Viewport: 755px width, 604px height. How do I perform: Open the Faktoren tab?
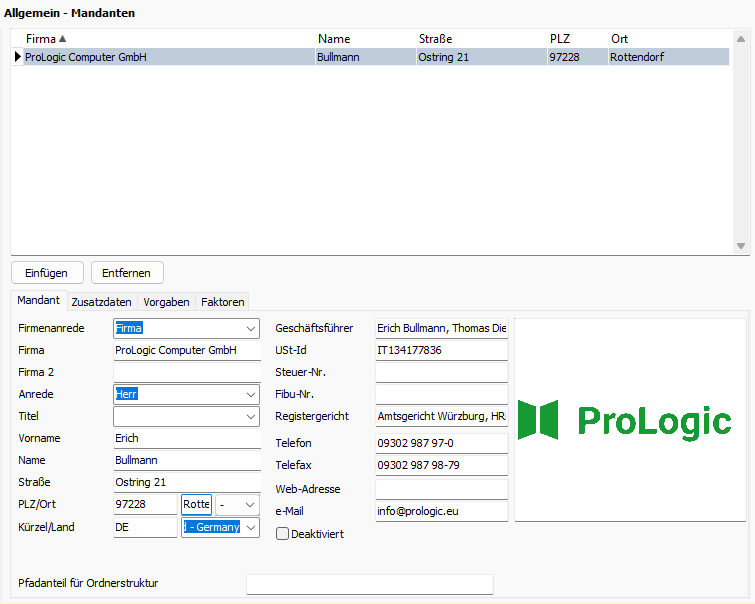point(222,302)
